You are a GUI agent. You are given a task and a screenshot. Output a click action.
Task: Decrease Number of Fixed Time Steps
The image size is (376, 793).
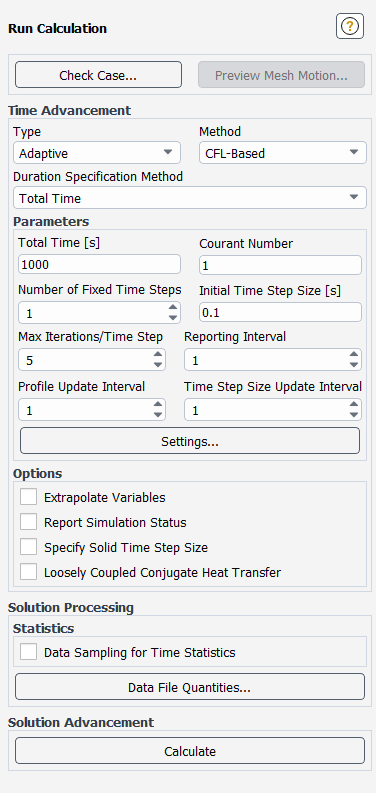pos(173,318)
